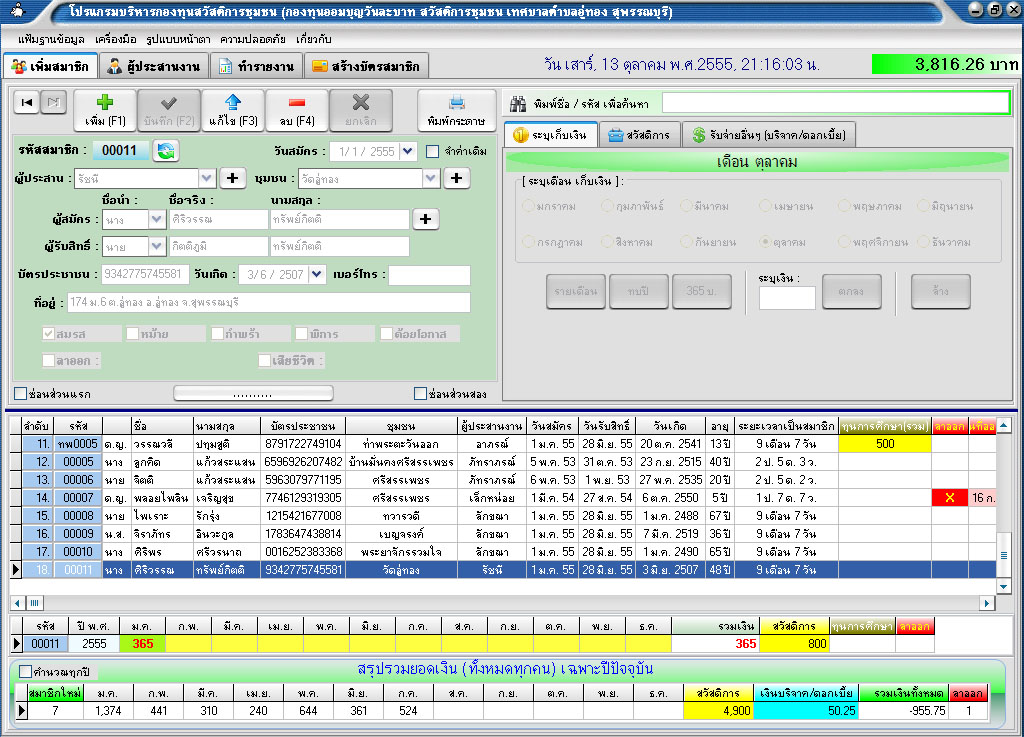Enable the จำค่าเดิม checkbox
Image resolution: width=1024 pixels, height=737 pixels.
[x=432, y=152]
